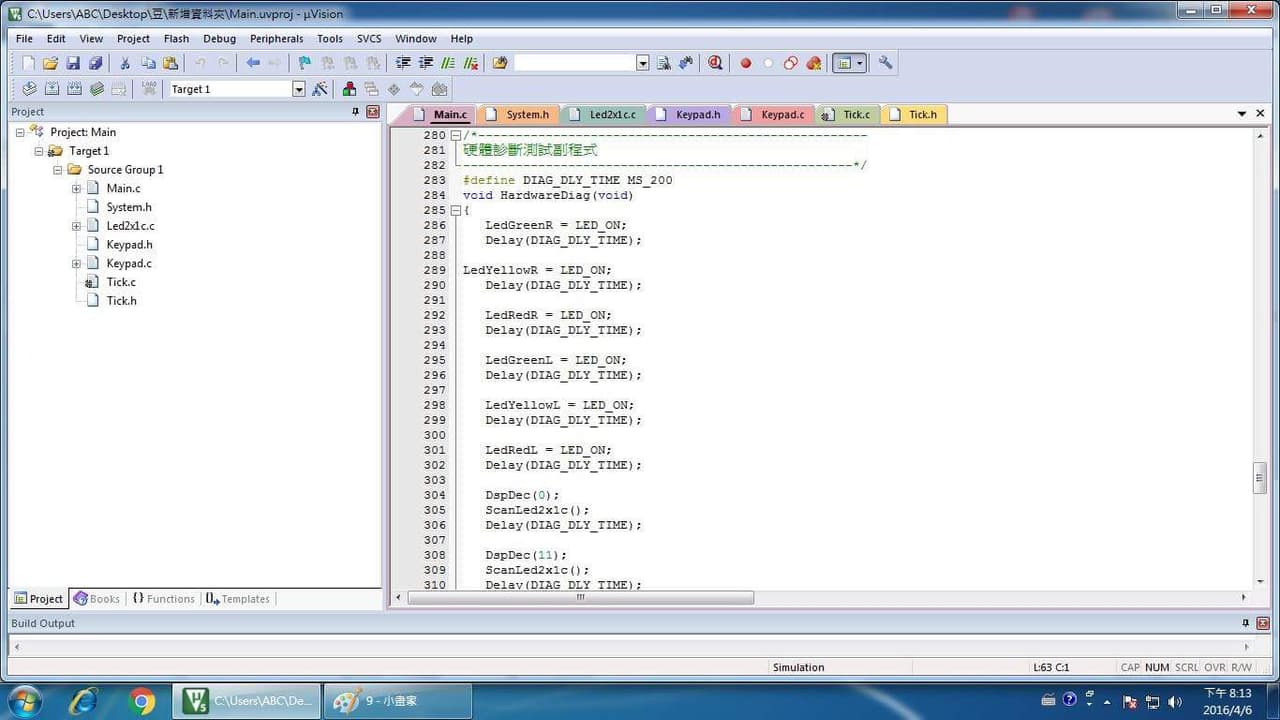
Task: Click the horizontal scrollbar thumb in editor
Action: pos(580,597)
